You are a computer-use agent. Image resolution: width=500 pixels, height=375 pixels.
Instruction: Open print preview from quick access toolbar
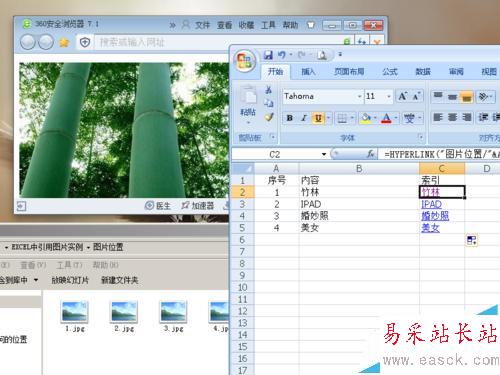point(322,55)
